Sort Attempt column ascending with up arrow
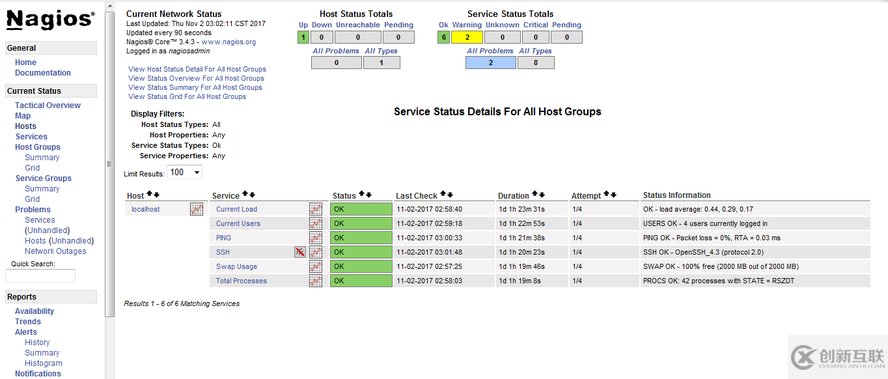 607,194
